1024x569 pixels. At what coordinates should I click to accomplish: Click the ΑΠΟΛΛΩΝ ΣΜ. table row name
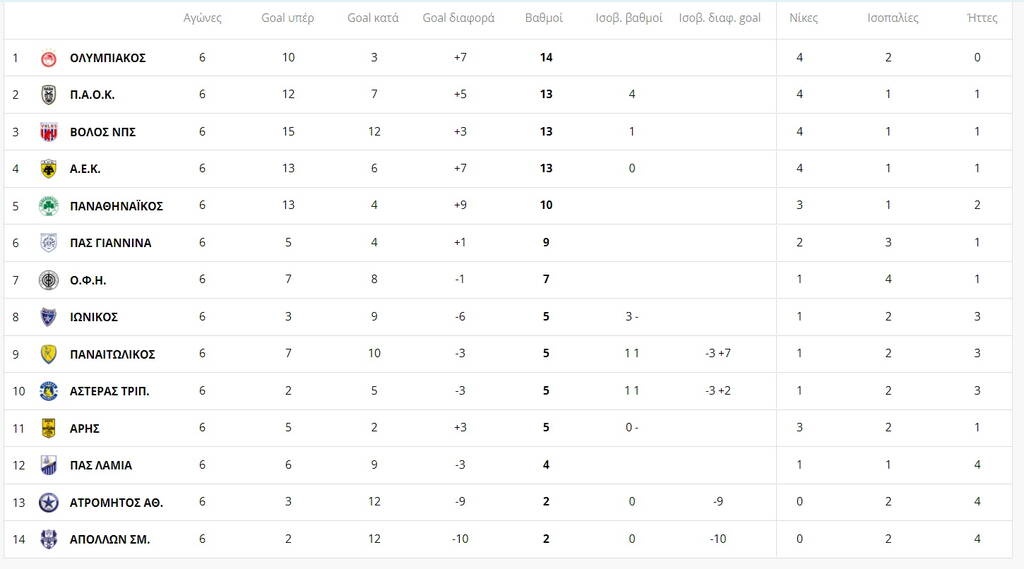pyautogui.click(x=110, y=539)
